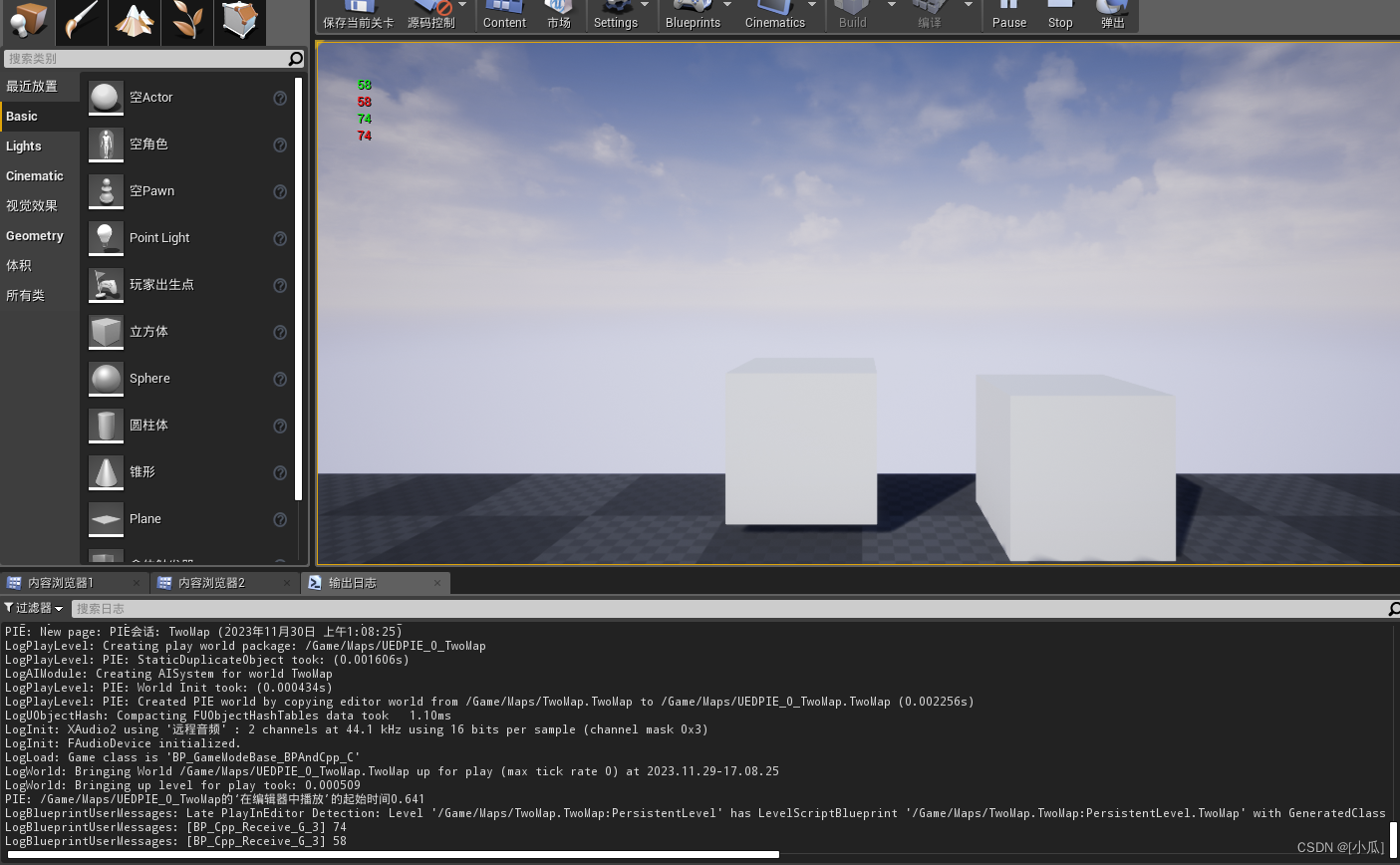This screenshot has width=1400, height=865.
Task: Expand the 编译 options dropdown arrow
Action: click(x=969, y=5)
